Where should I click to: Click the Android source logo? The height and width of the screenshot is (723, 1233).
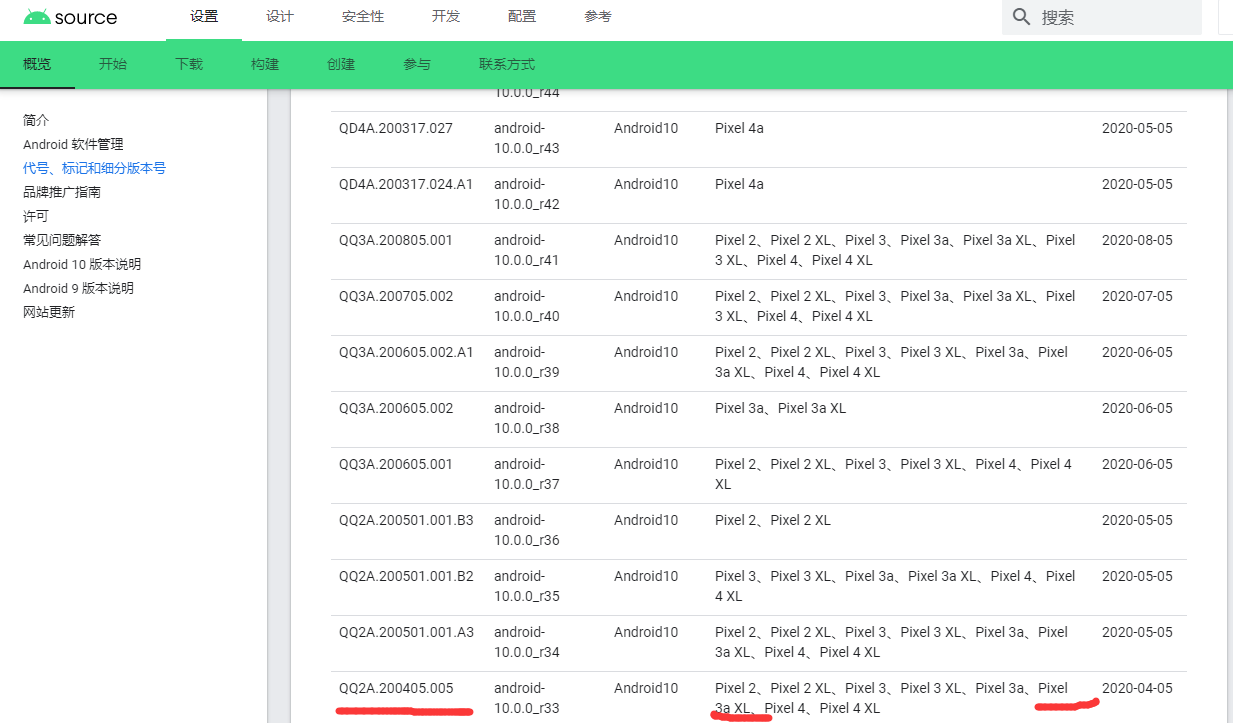pos(70,17)
